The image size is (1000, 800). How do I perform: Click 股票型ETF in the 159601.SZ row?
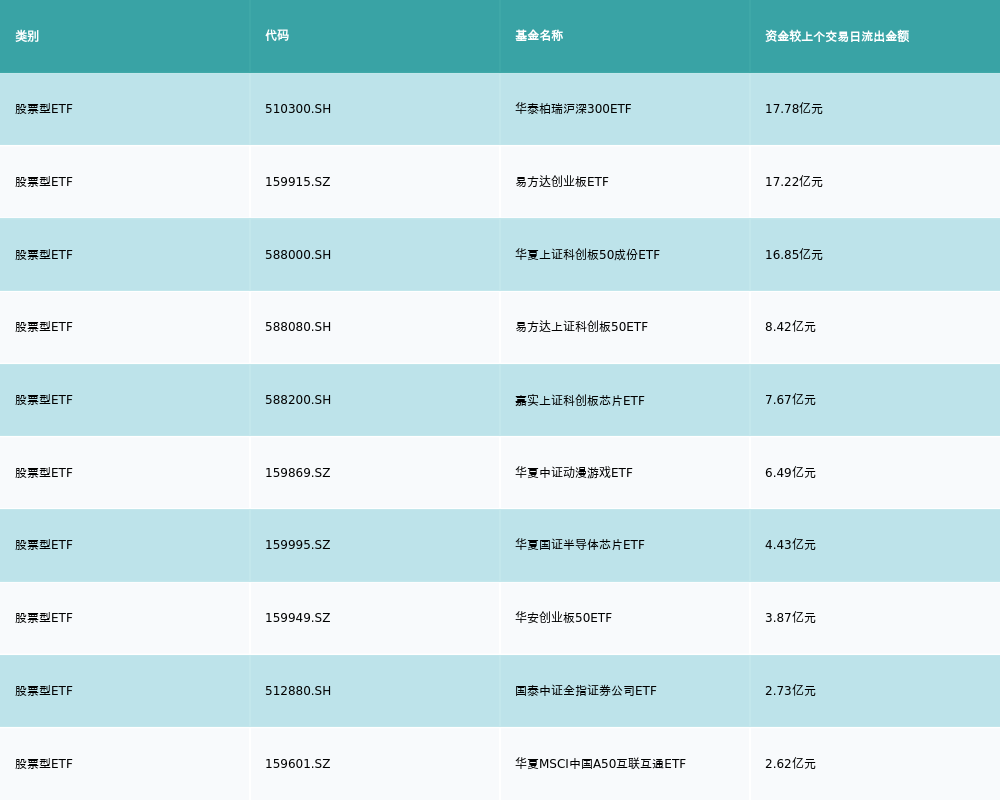[44, 764]
